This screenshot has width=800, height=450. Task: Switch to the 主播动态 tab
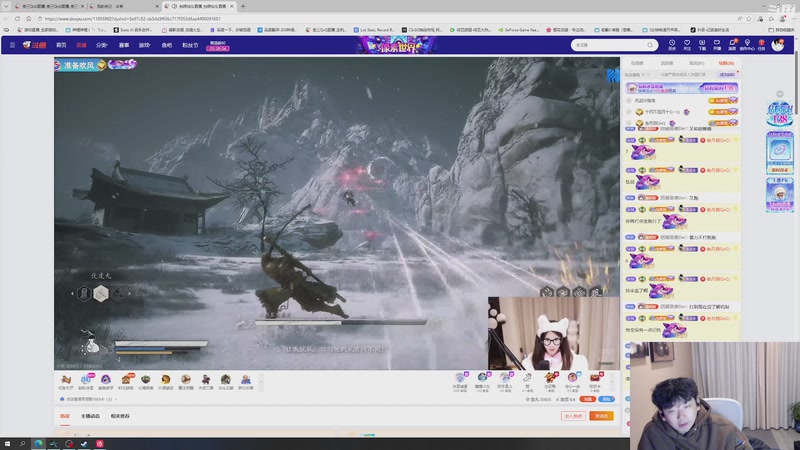click(x=90, y=416)
